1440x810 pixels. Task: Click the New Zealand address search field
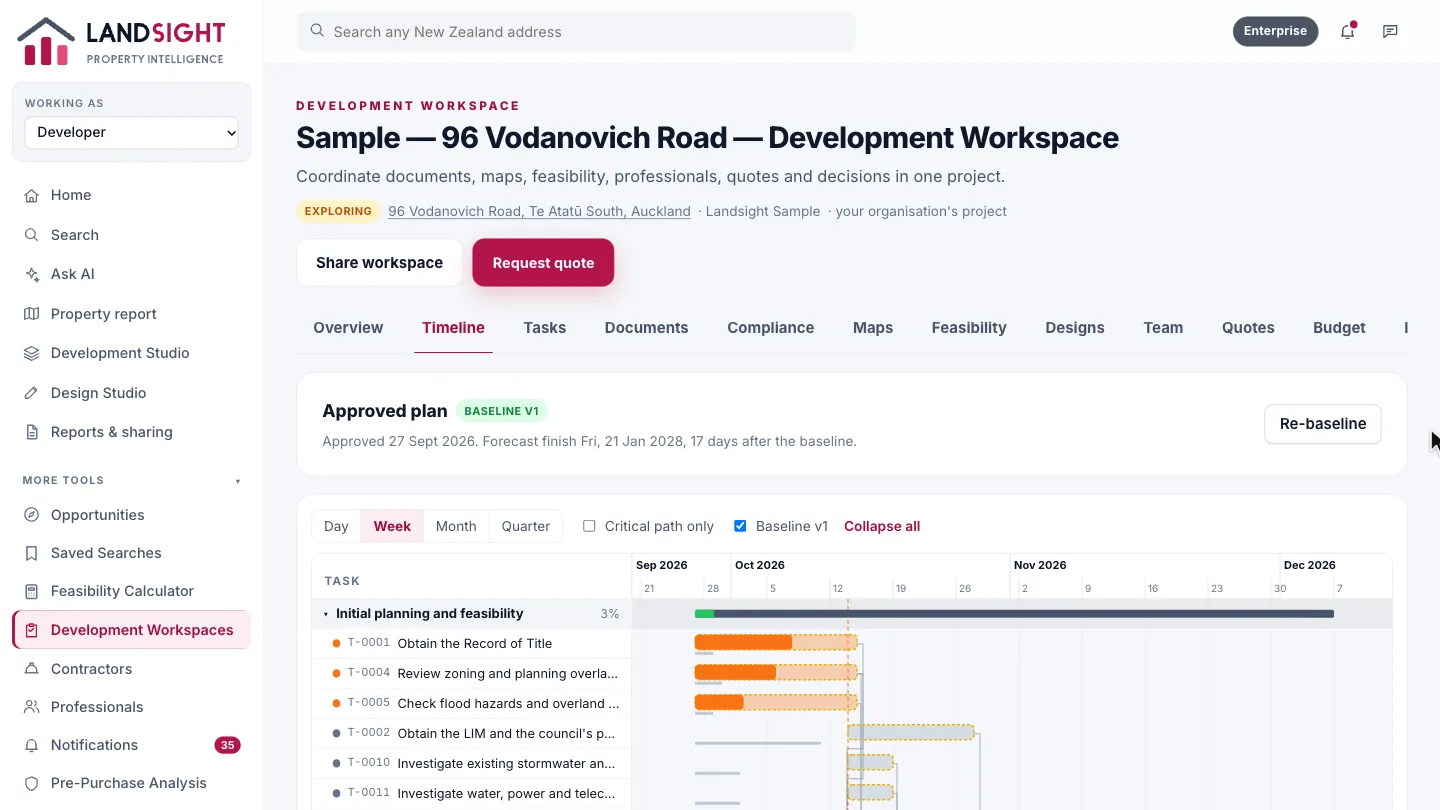pyautogui.click(x=576, y=32)
